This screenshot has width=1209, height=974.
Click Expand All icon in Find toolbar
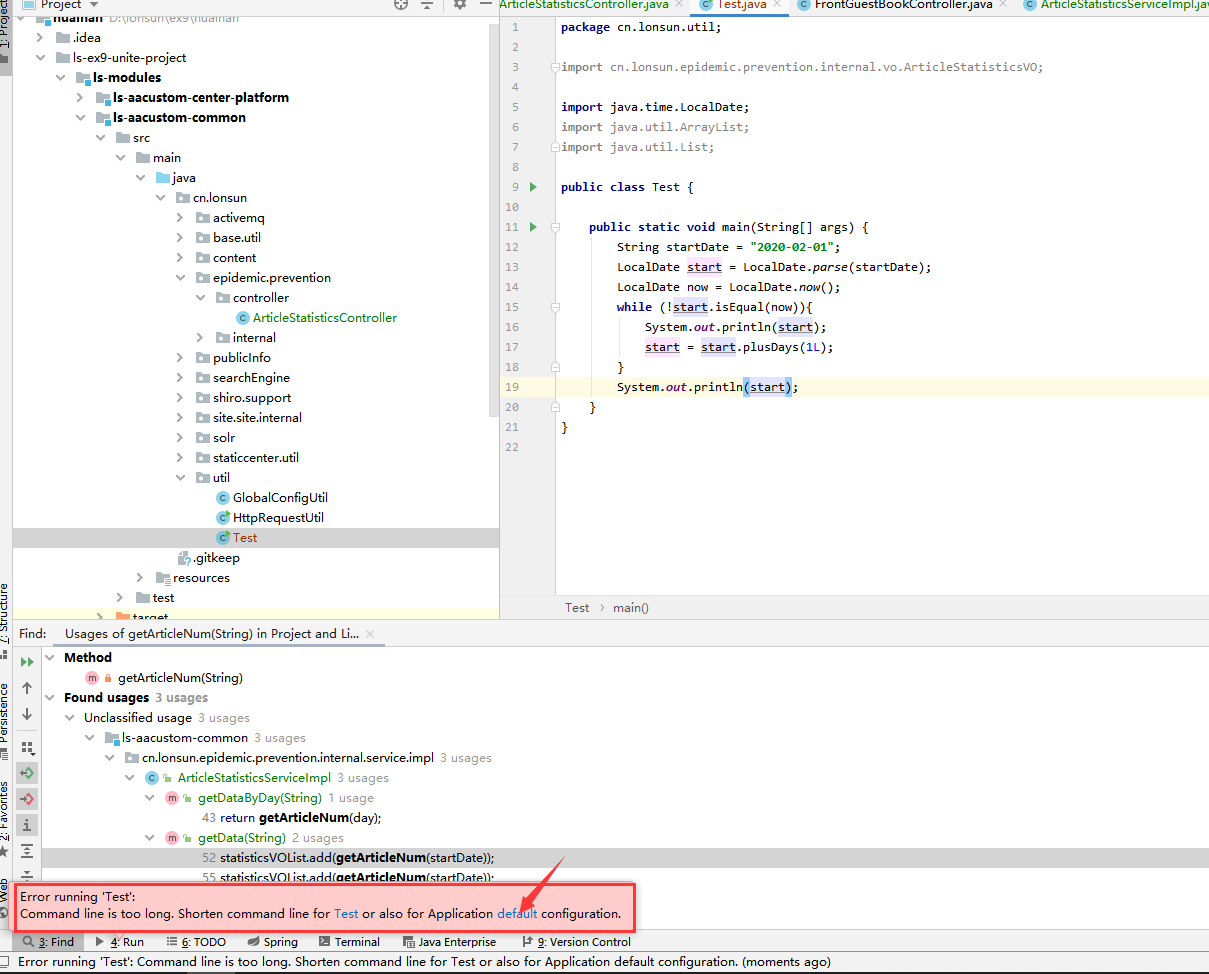pyautogui.click(x=27, y=851)
